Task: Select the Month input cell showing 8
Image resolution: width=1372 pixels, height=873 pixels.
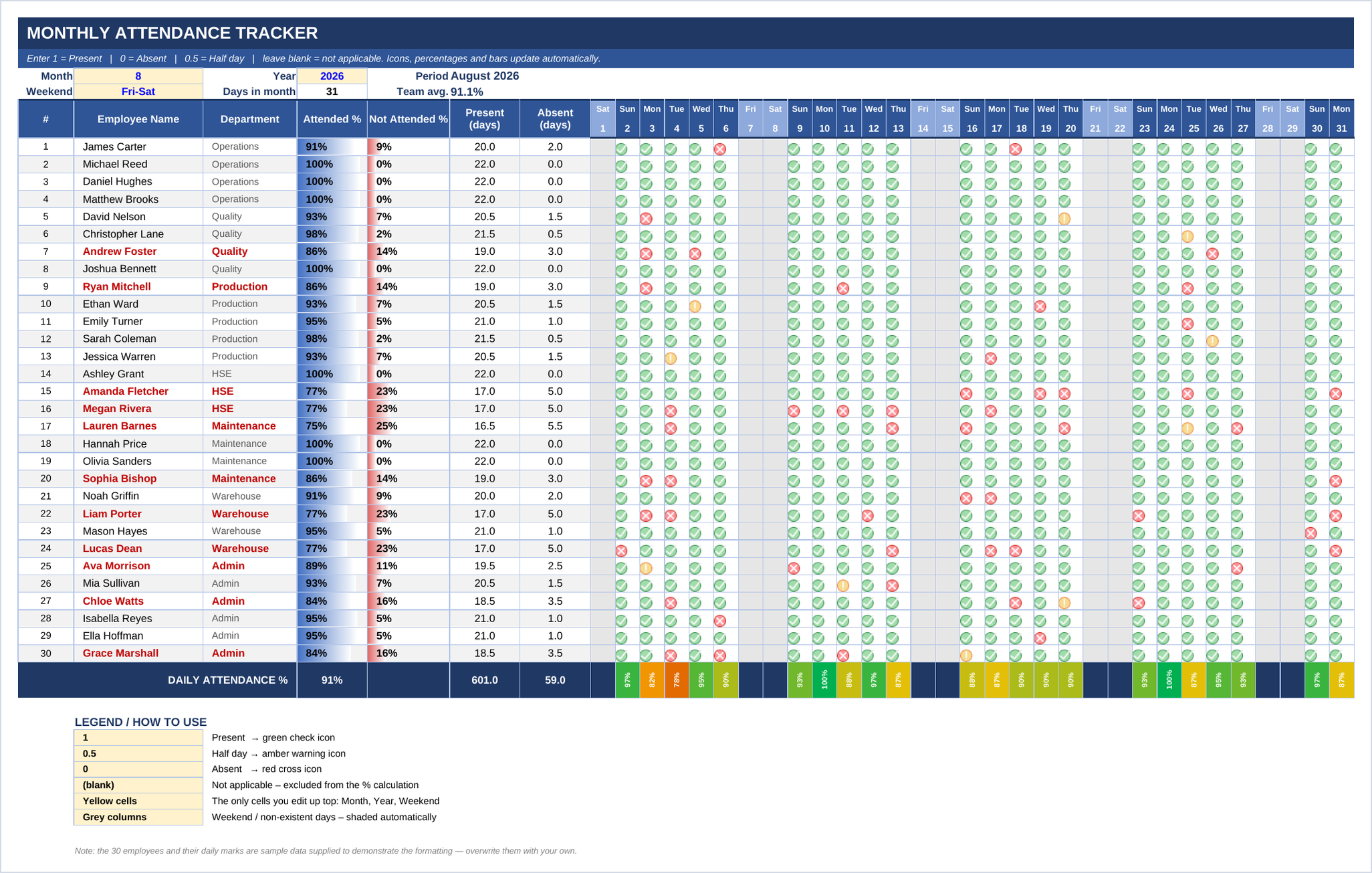Action: (x=138, y=76)
